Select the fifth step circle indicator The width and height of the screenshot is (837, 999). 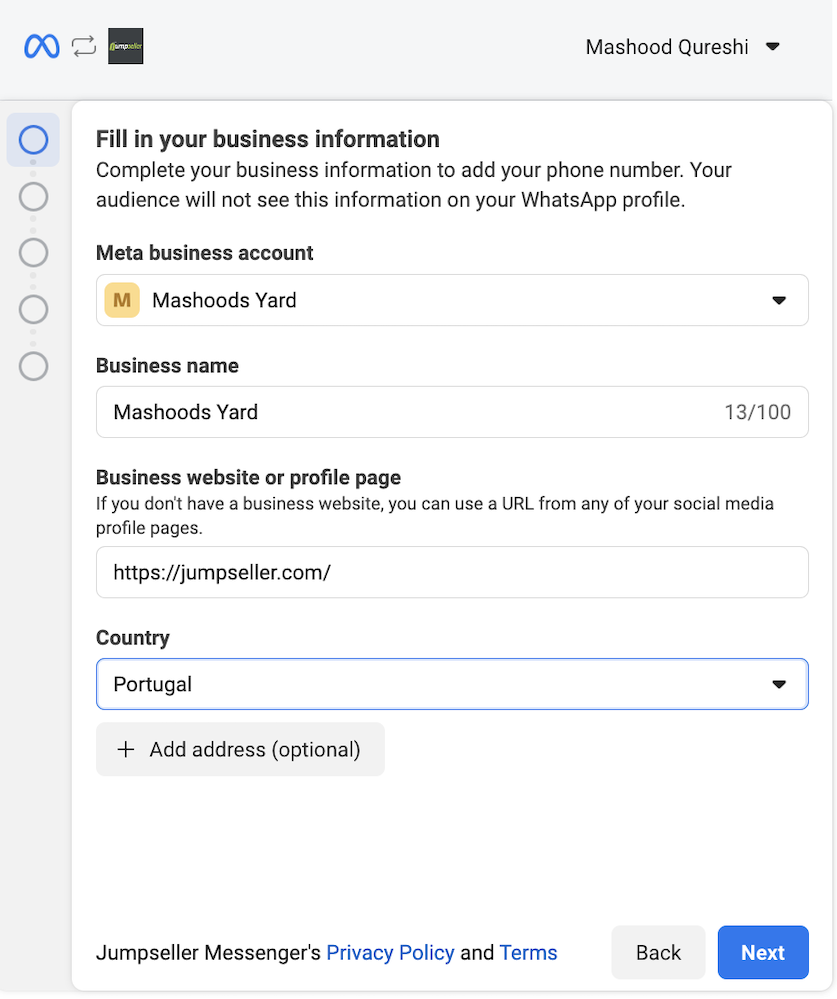(x=33, y=366)
